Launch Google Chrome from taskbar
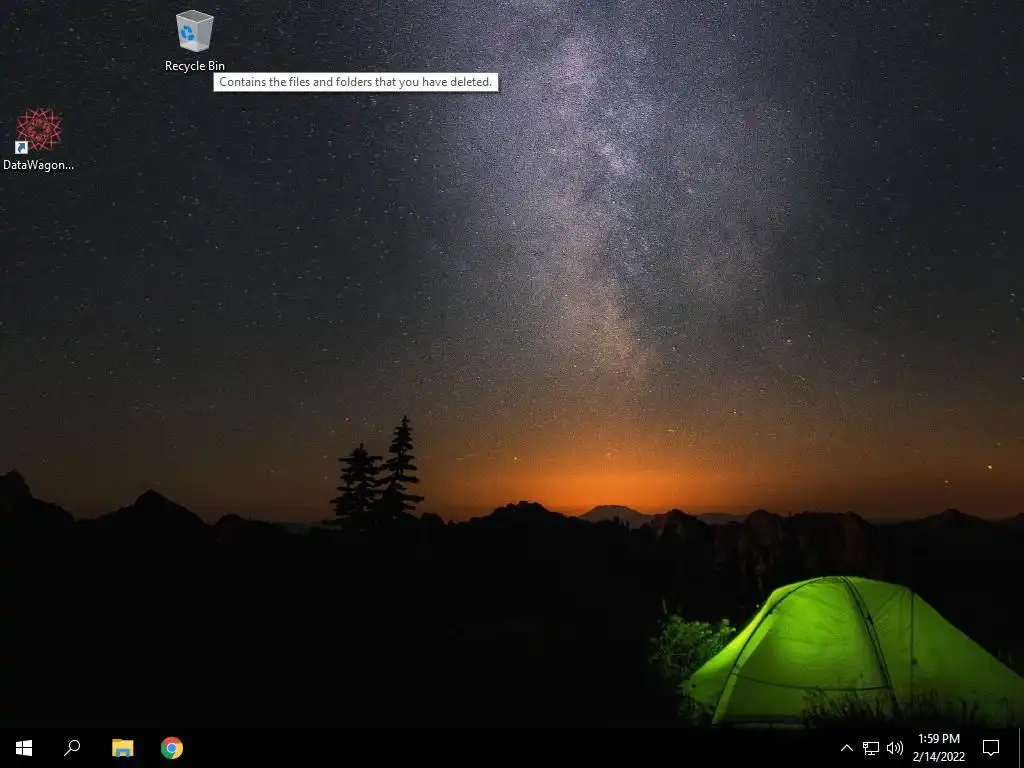Image resolution: width=1024 pixels, height=768 pixels. [x=172, y=748]
